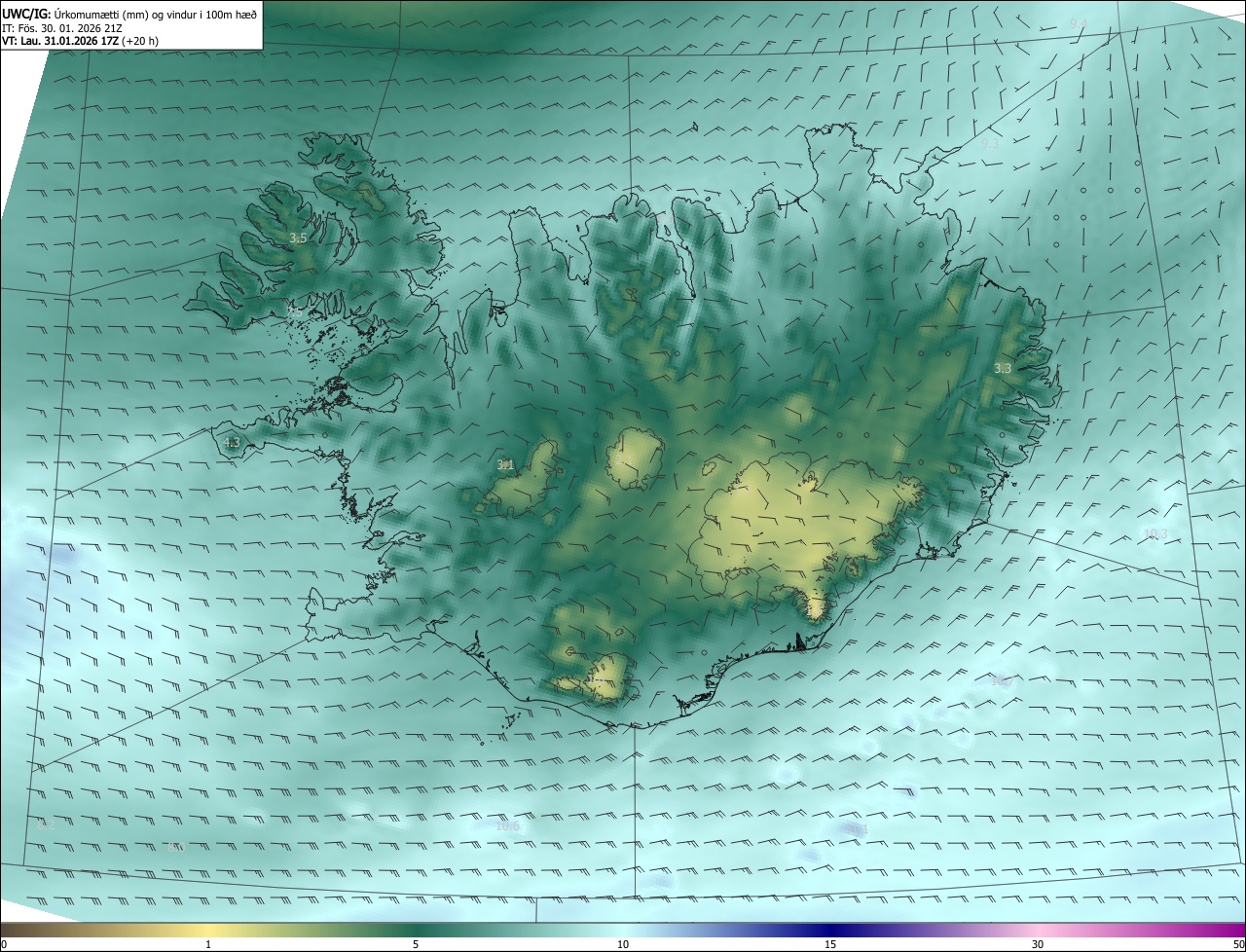Click the 8.0 value label offshore
This screenshot has height=952, width=1246.
point(176,849)
